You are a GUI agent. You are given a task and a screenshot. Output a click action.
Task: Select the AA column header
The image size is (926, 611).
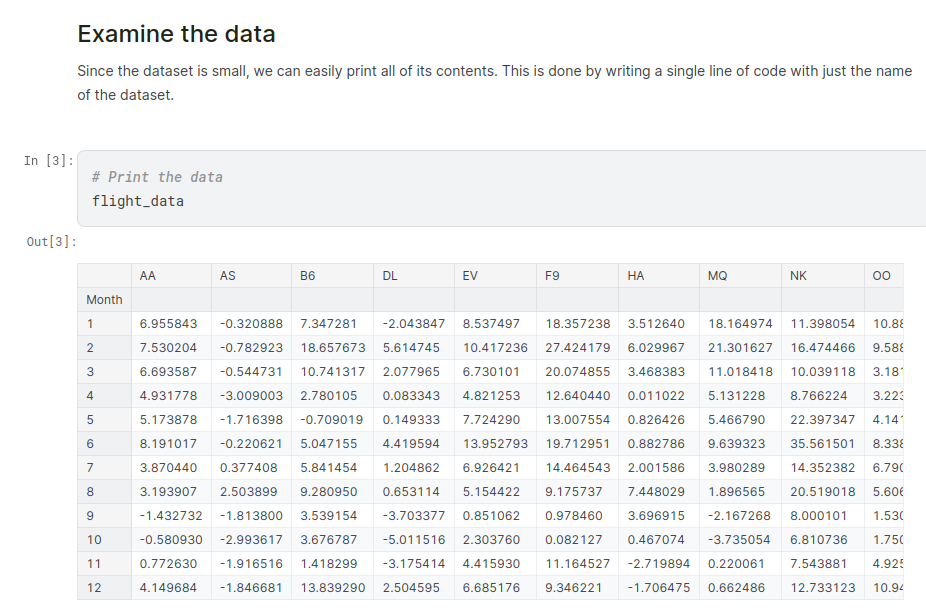click(x=148, y=276)
